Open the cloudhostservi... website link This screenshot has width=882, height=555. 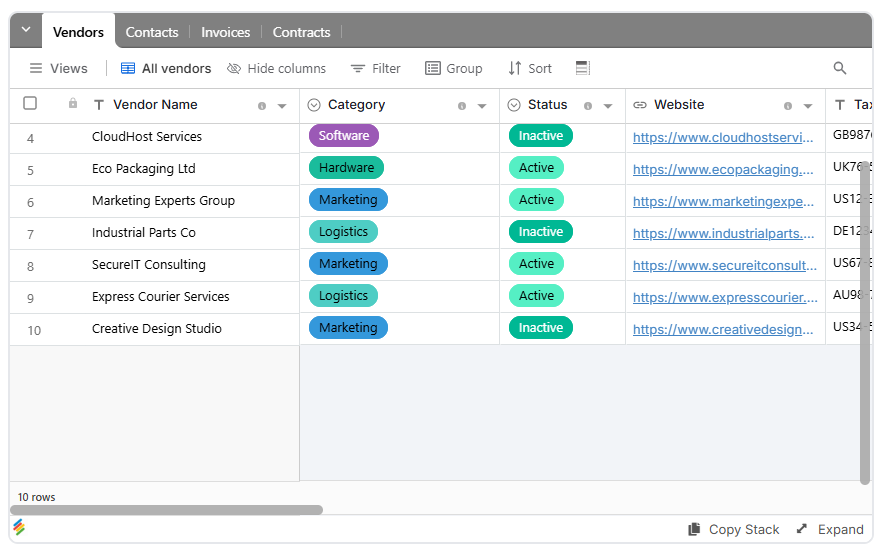[723, 137]
